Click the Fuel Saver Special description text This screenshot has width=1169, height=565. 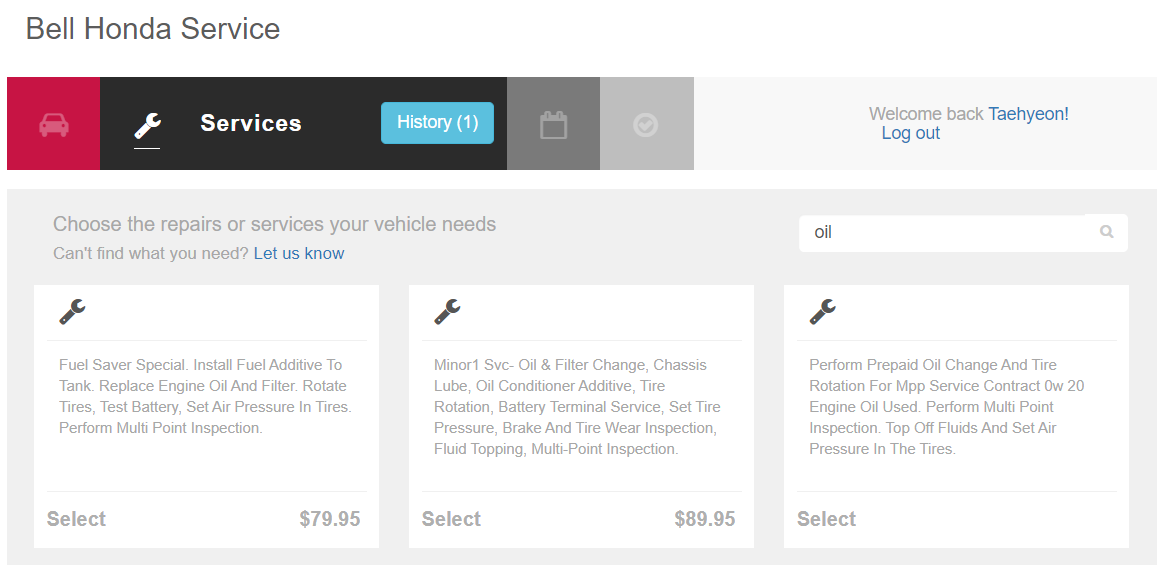point(205,397)
